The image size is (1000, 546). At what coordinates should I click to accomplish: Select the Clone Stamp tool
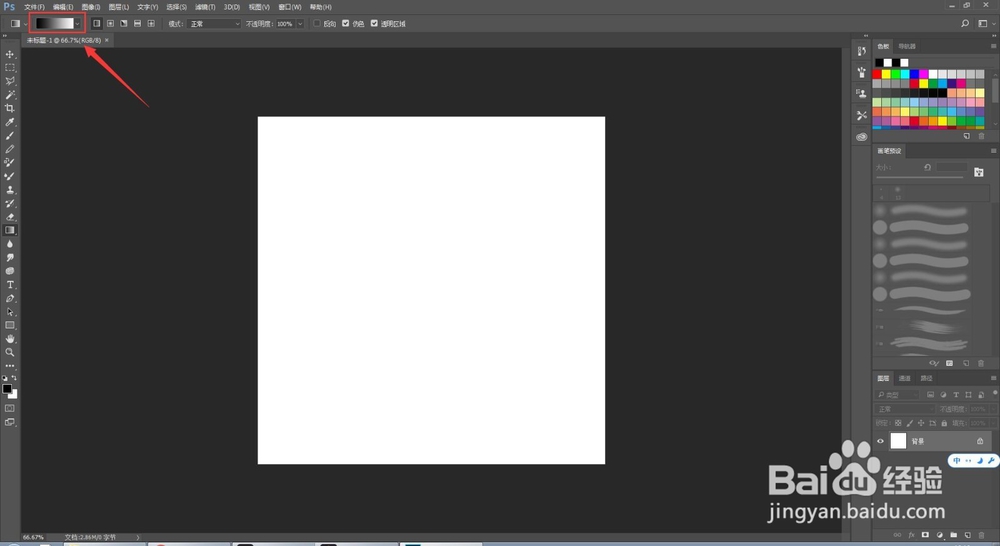coord(10,189)
